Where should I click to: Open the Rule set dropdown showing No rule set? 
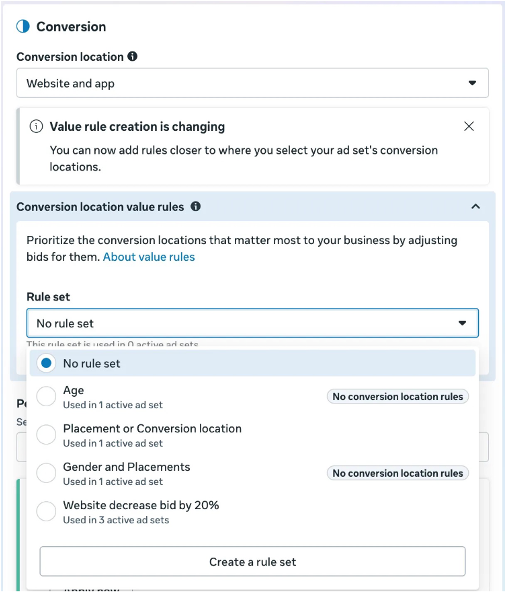point(252,323)
